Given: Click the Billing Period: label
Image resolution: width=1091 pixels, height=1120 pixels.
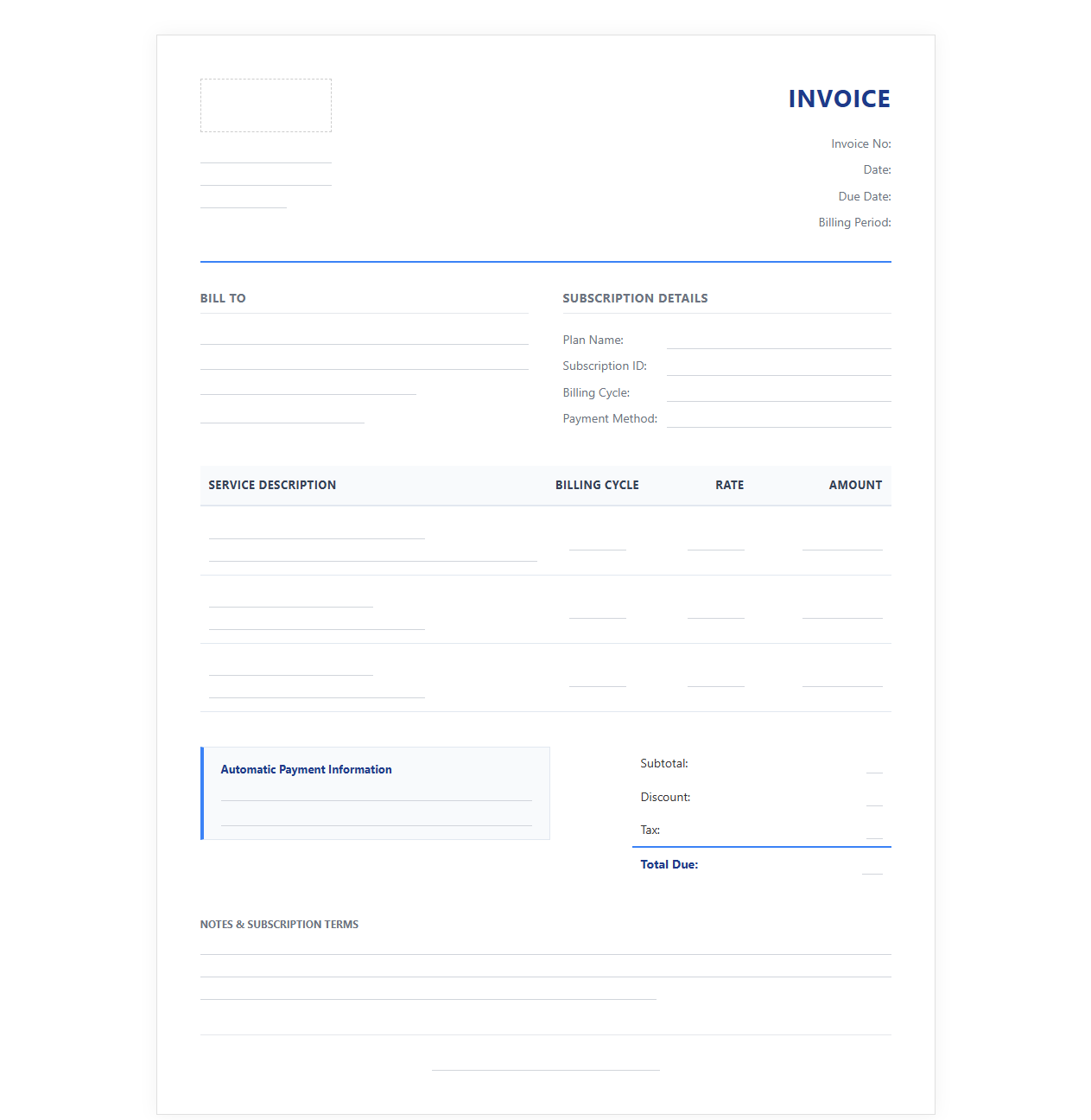Looking at the screenshot, I should pos(854,223).
